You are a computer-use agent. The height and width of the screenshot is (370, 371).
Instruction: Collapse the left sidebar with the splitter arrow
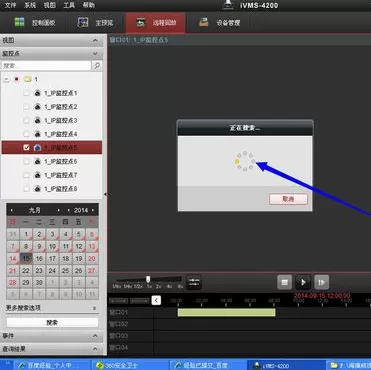106,194
